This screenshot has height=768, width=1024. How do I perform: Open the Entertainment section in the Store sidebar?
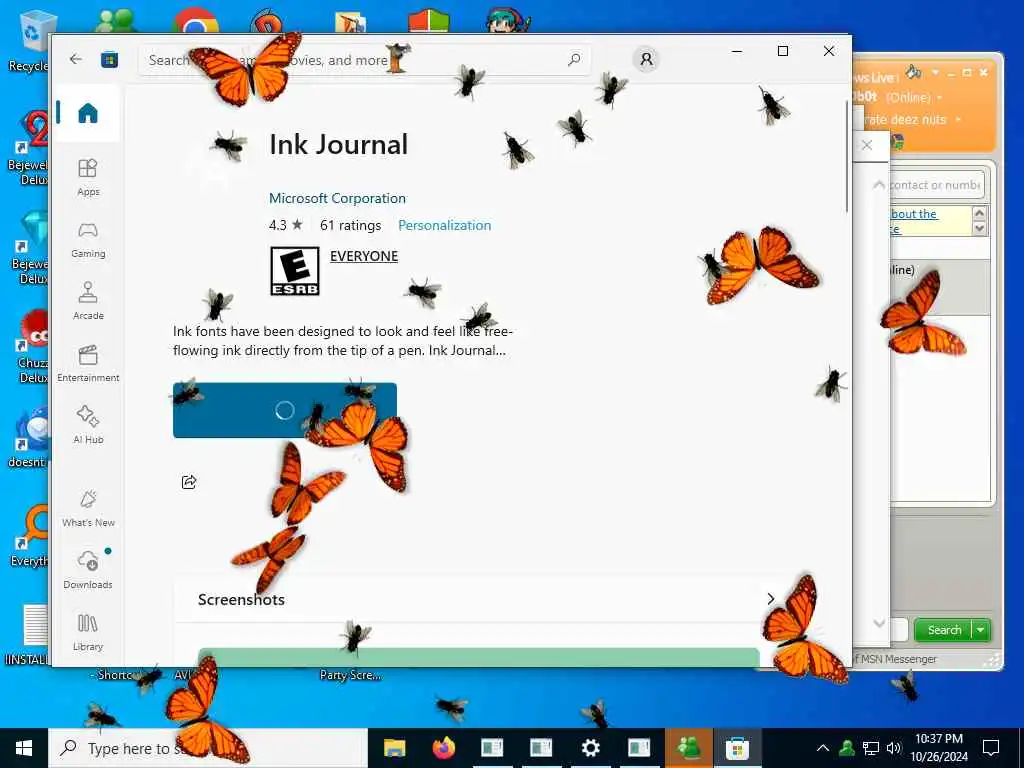88,363
